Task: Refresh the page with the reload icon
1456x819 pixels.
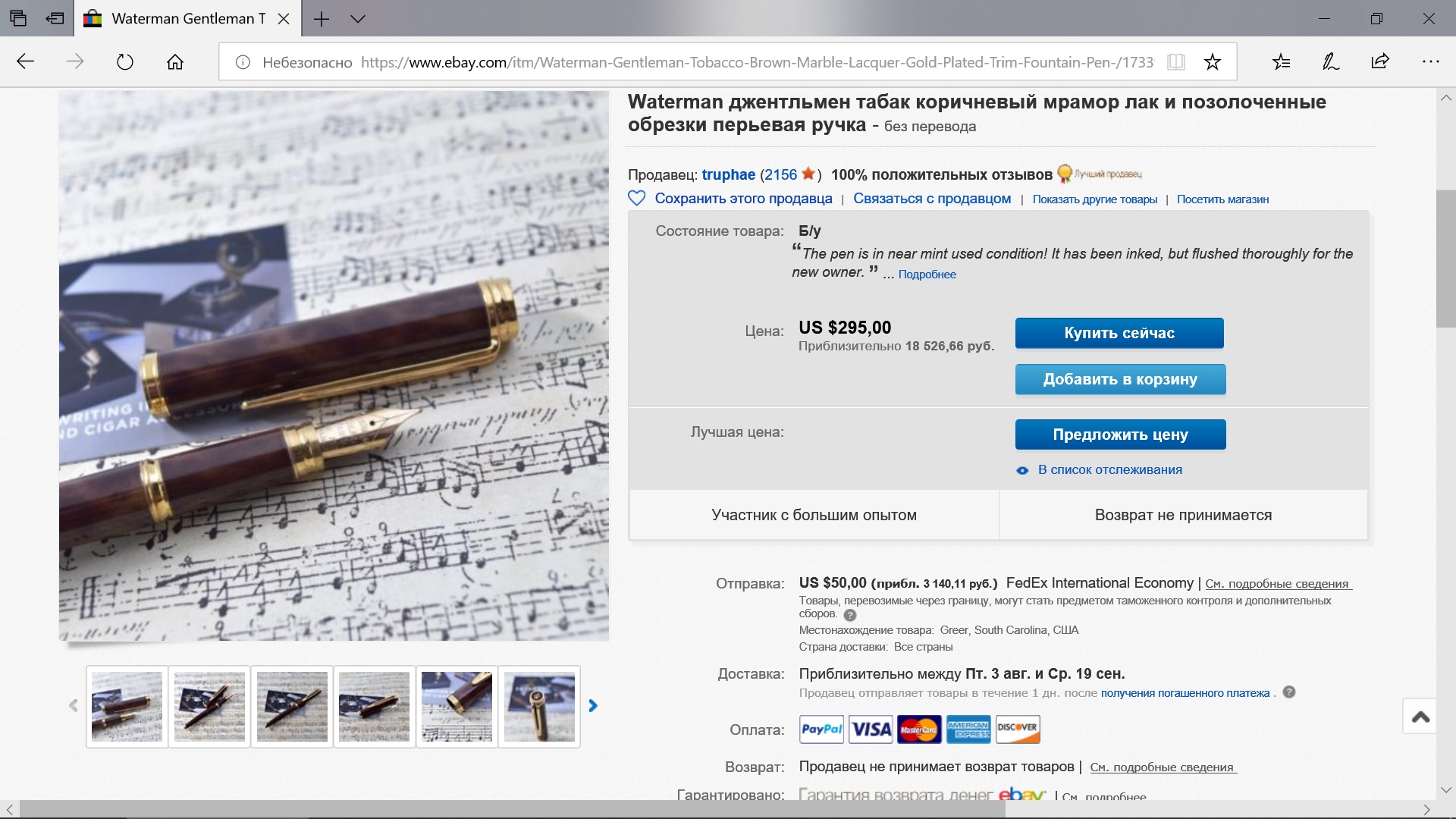Action: [x=125, y=62]
